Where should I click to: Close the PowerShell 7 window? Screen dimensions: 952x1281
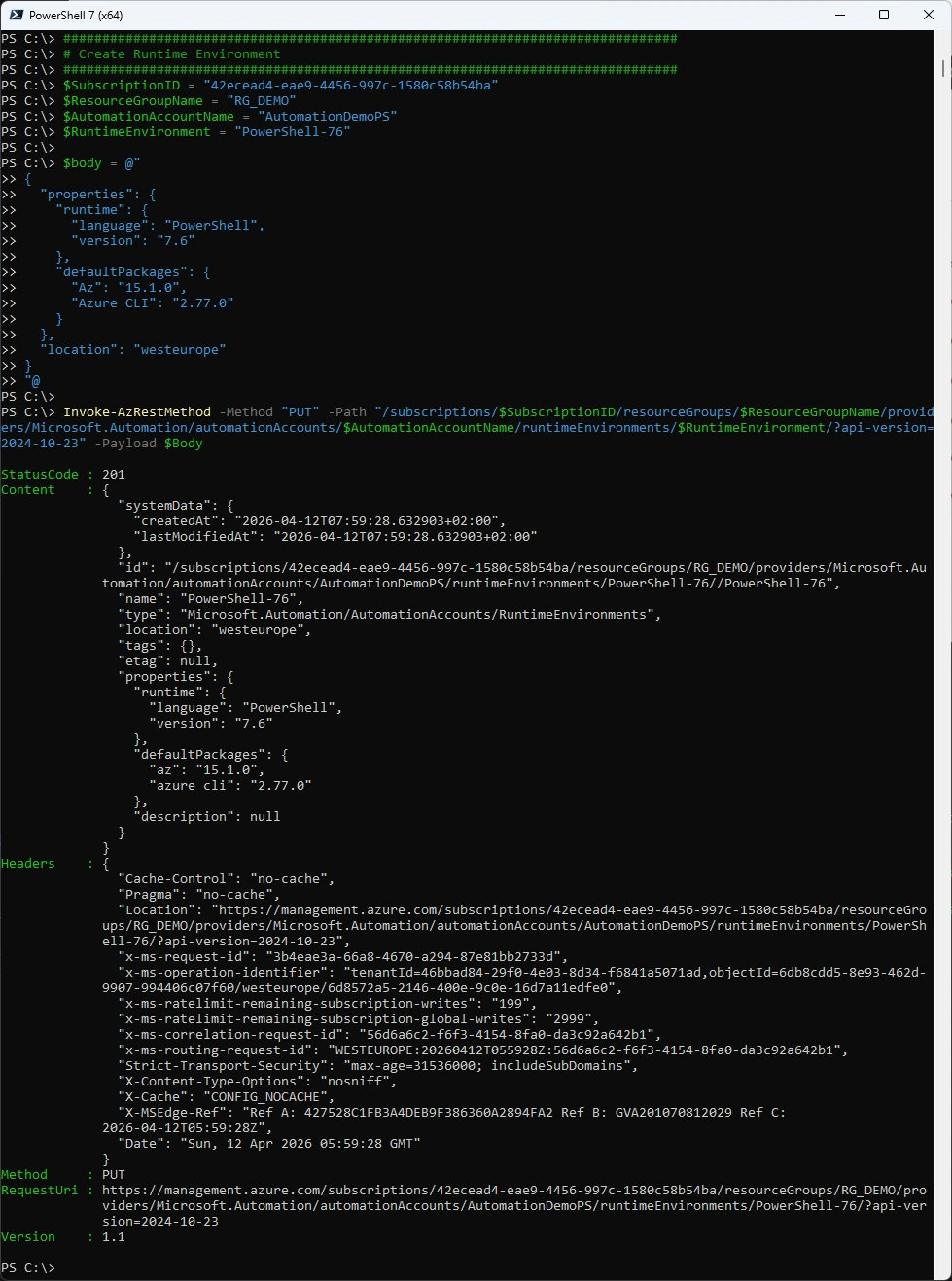pyautogui.click(x=928, y=15)
